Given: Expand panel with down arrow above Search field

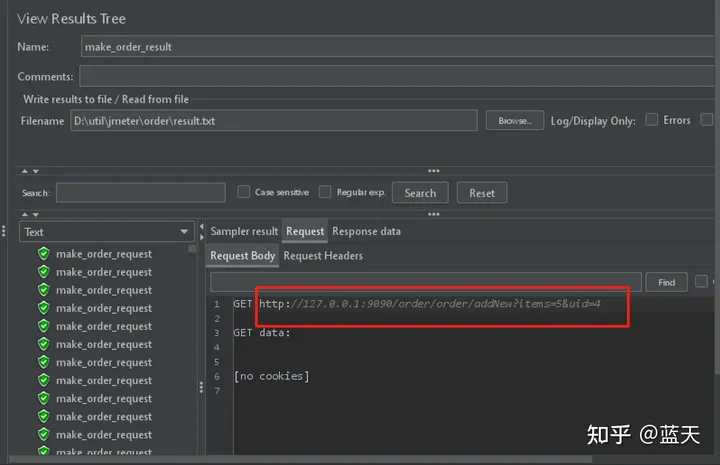Looking at the screenshot, I should click(35, 171).
